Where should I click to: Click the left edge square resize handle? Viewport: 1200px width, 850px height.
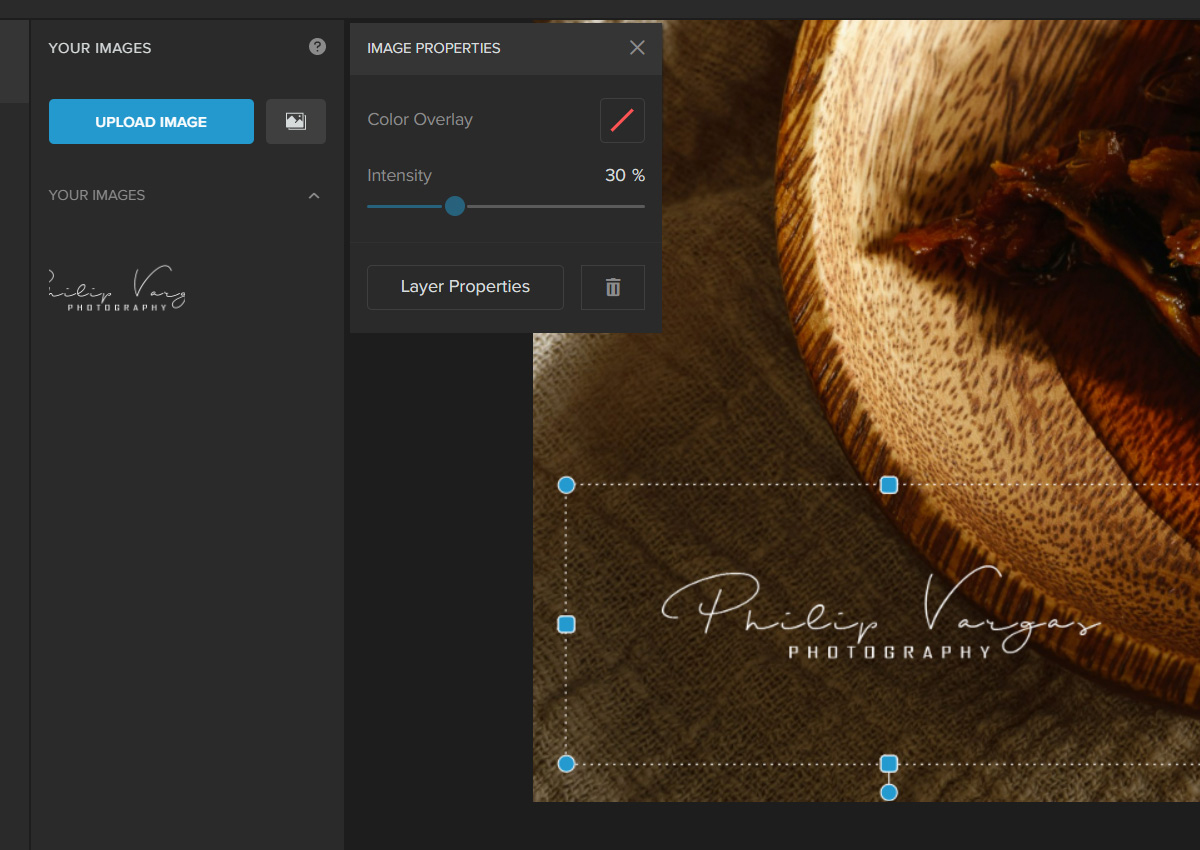click(566, 624)
